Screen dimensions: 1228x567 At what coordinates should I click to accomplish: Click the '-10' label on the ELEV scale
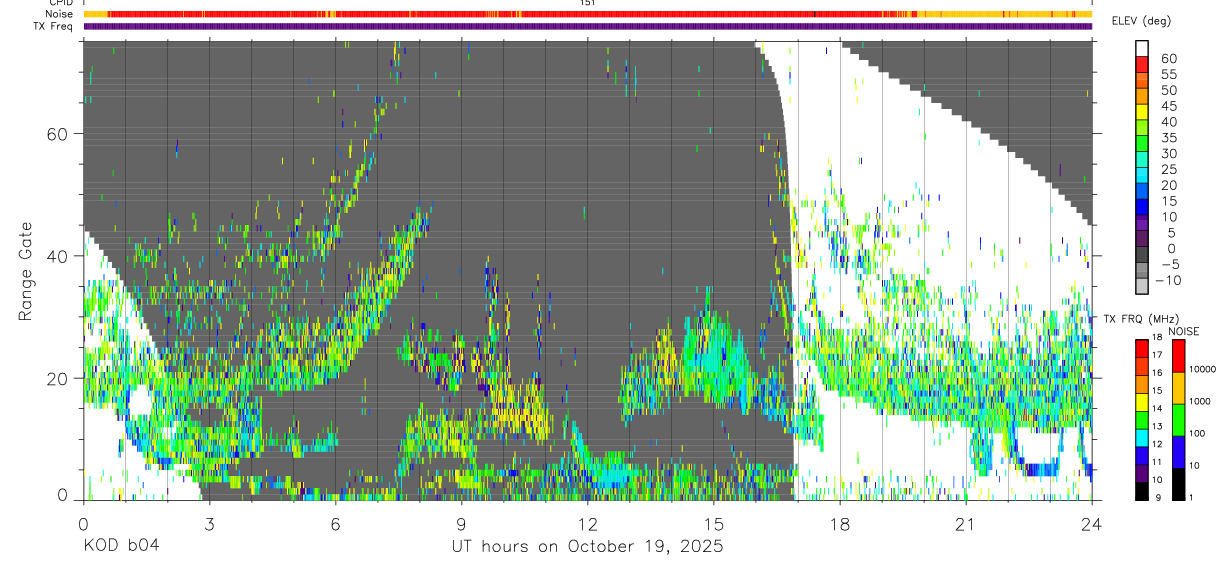coord(1170,281)
